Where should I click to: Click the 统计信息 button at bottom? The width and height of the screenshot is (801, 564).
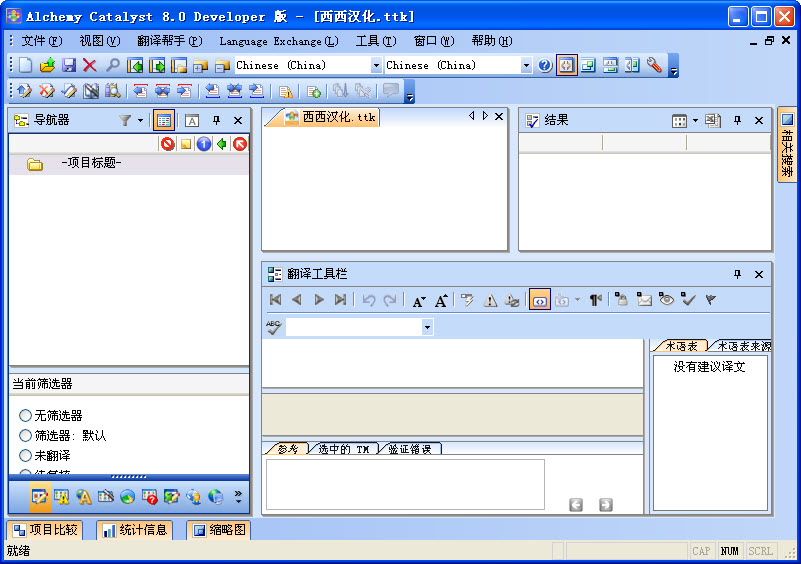135,530
